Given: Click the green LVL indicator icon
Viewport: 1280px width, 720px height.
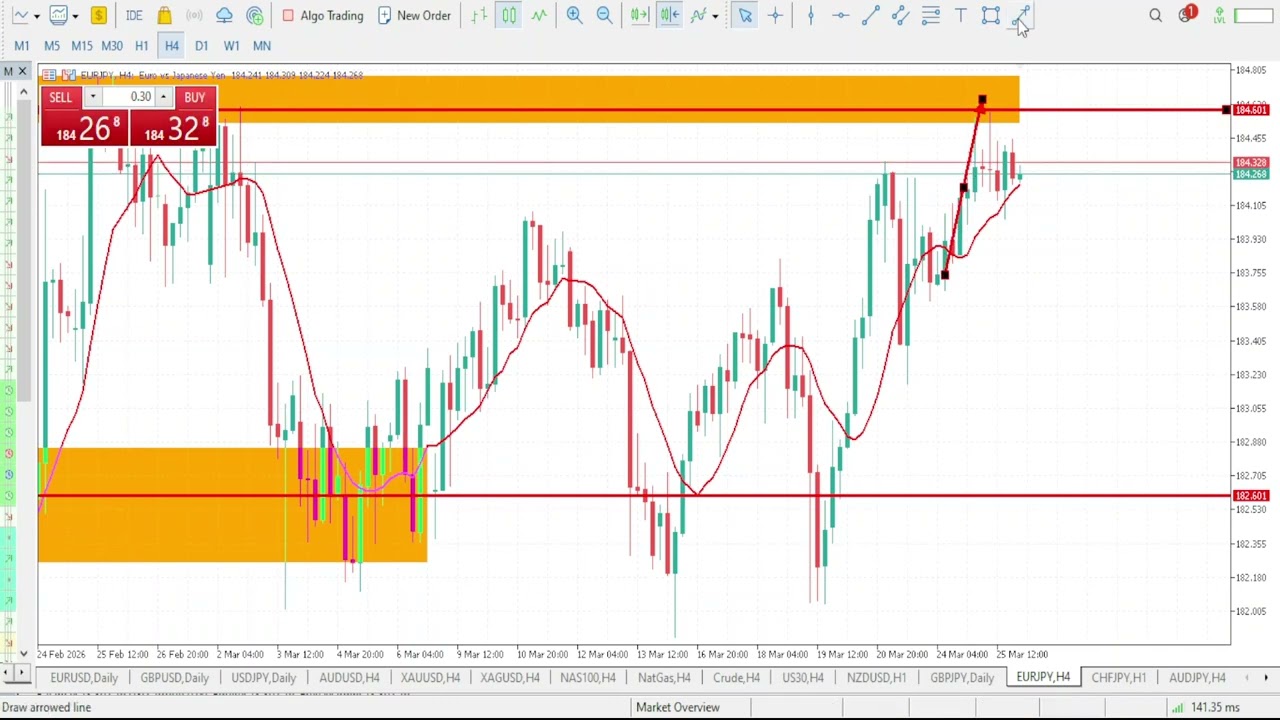Looking at the screenshot, I should coord(1219,15).
